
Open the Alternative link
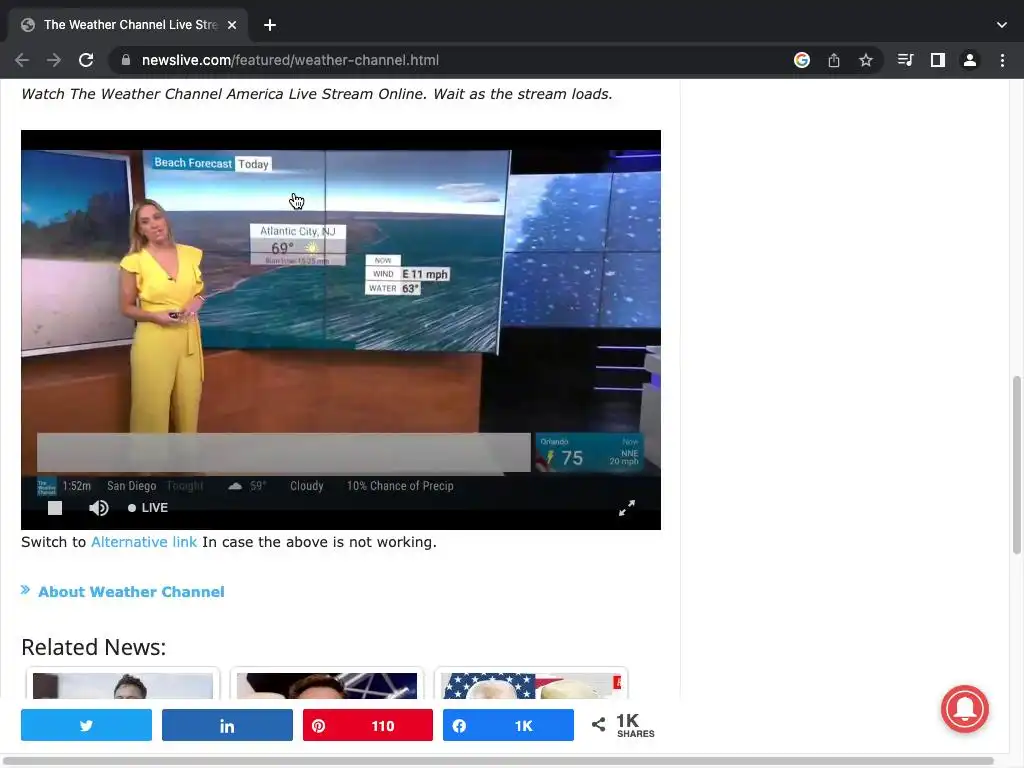(x=144, y=542)
